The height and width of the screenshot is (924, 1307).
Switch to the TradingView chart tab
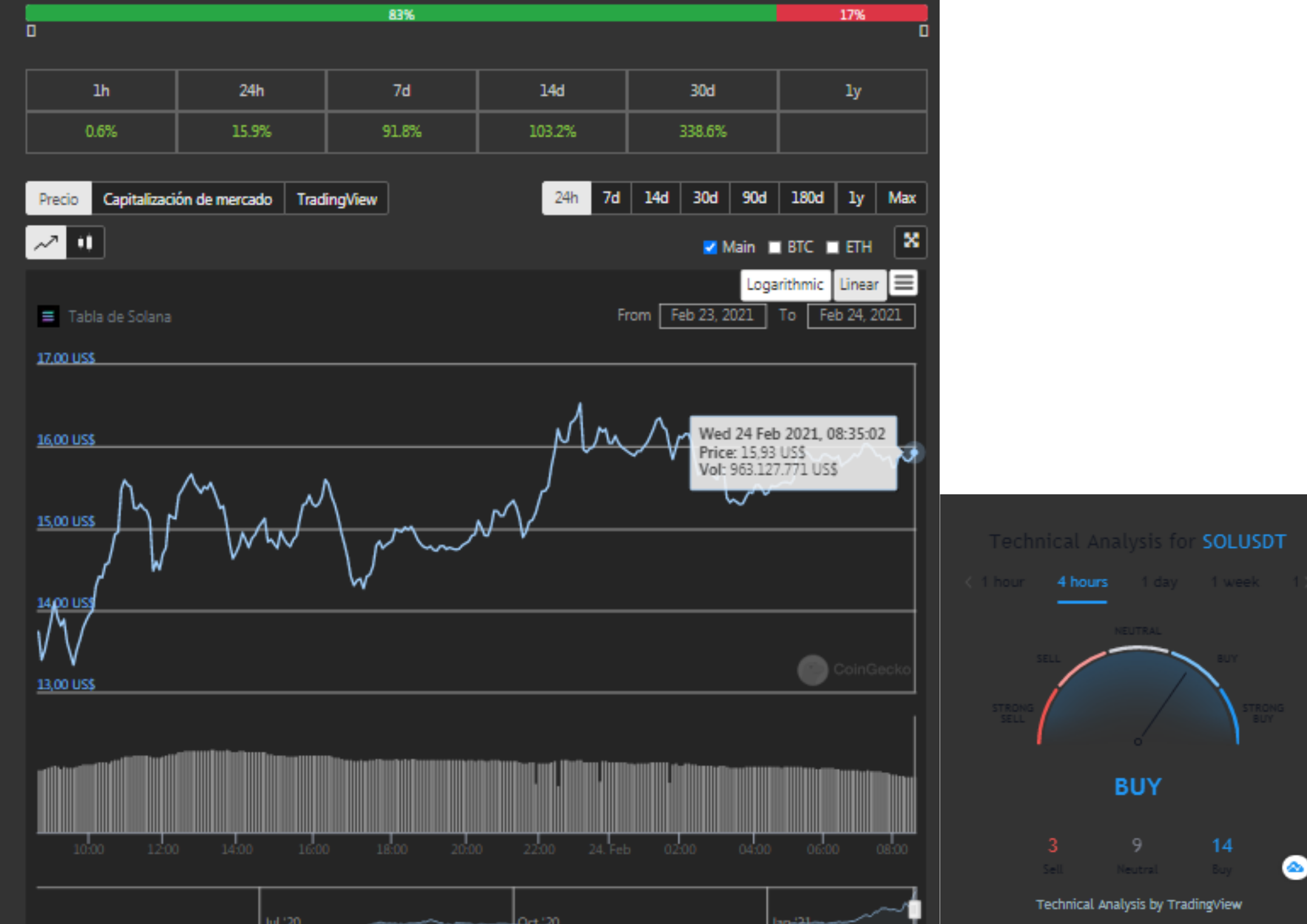coord(337,199)
